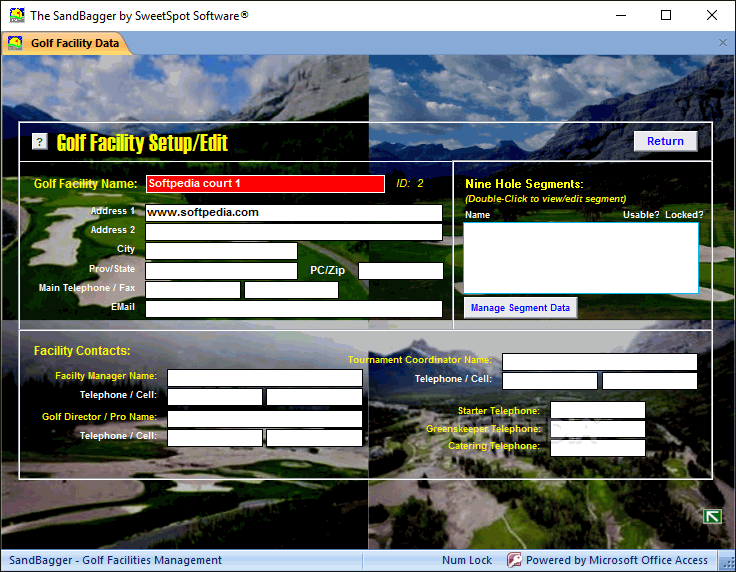Viewport: 736px width, 572px height.
Task: Focus the EMail field
Action: [x=294, y=309]
